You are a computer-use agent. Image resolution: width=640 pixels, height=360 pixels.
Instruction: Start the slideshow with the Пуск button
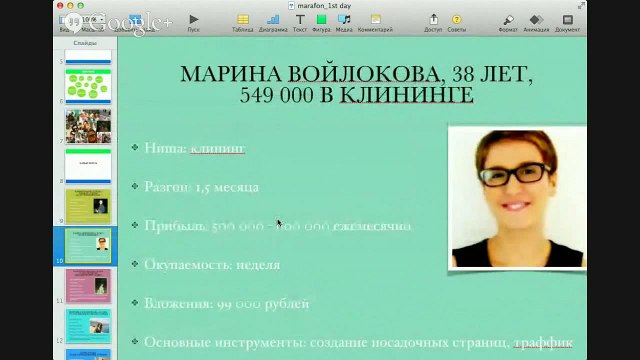(193, 23)
